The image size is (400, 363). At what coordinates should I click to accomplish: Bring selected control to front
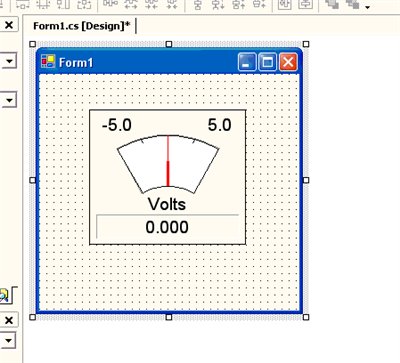tap(332, 4)
